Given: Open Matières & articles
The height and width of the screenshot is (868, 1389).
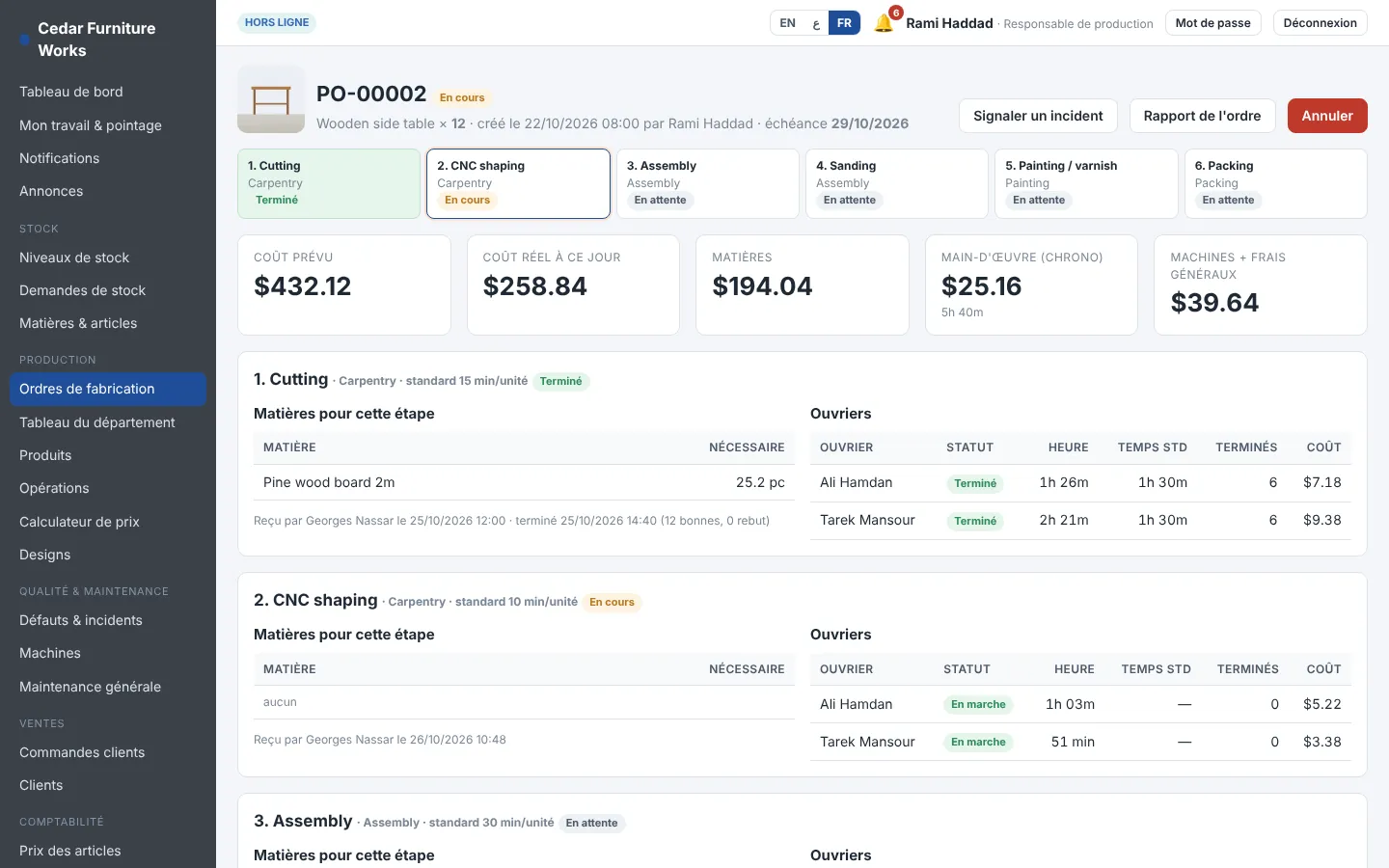Looking at the screenshot, I should click(108, 323).
